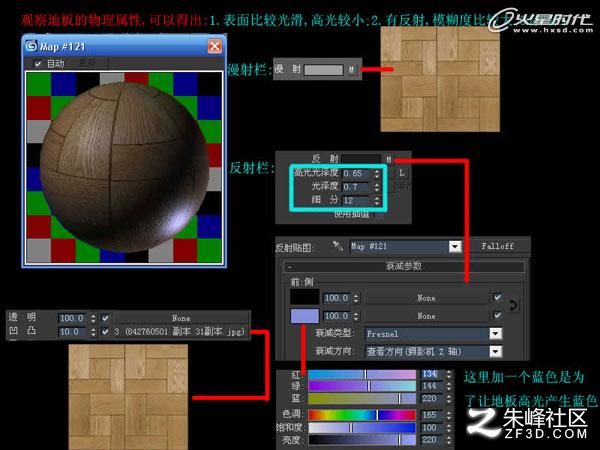Click the 色调 hue rainbow slider
The height and width of the screenshot is (450, 600).
pos(362,415)
